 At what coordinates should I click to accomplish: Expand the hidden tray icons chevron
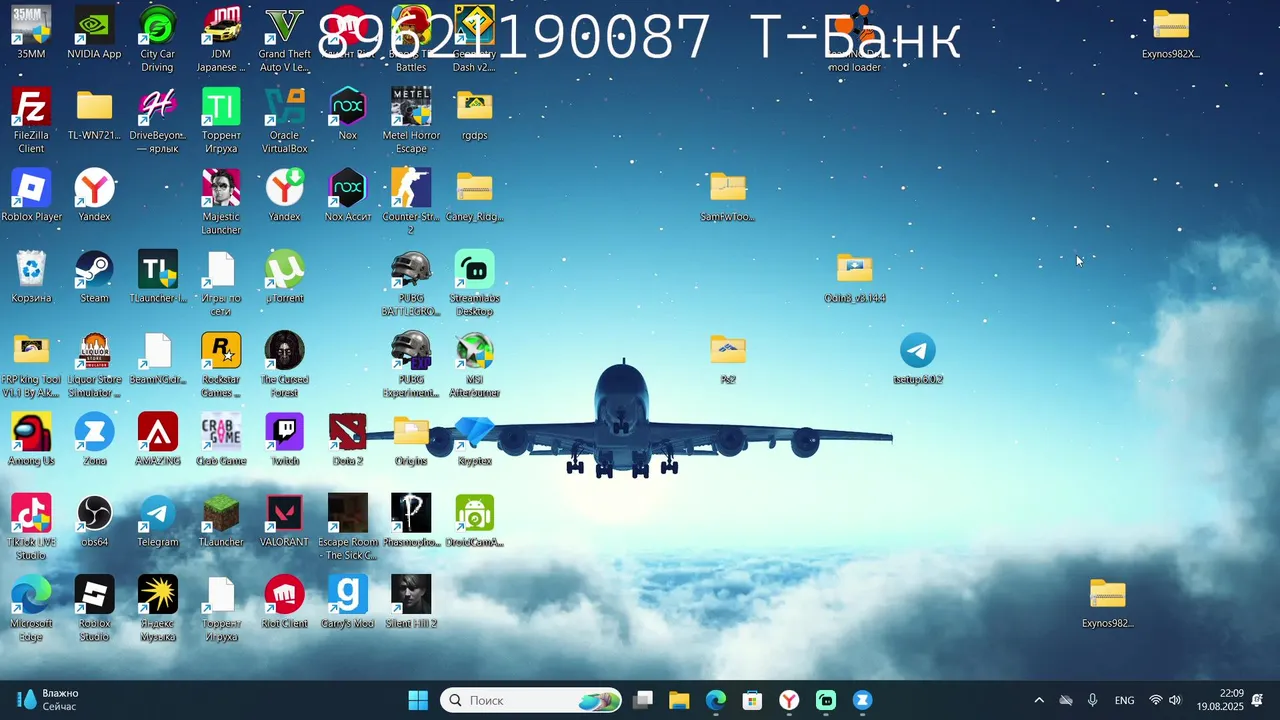[x=1039, y=700]
